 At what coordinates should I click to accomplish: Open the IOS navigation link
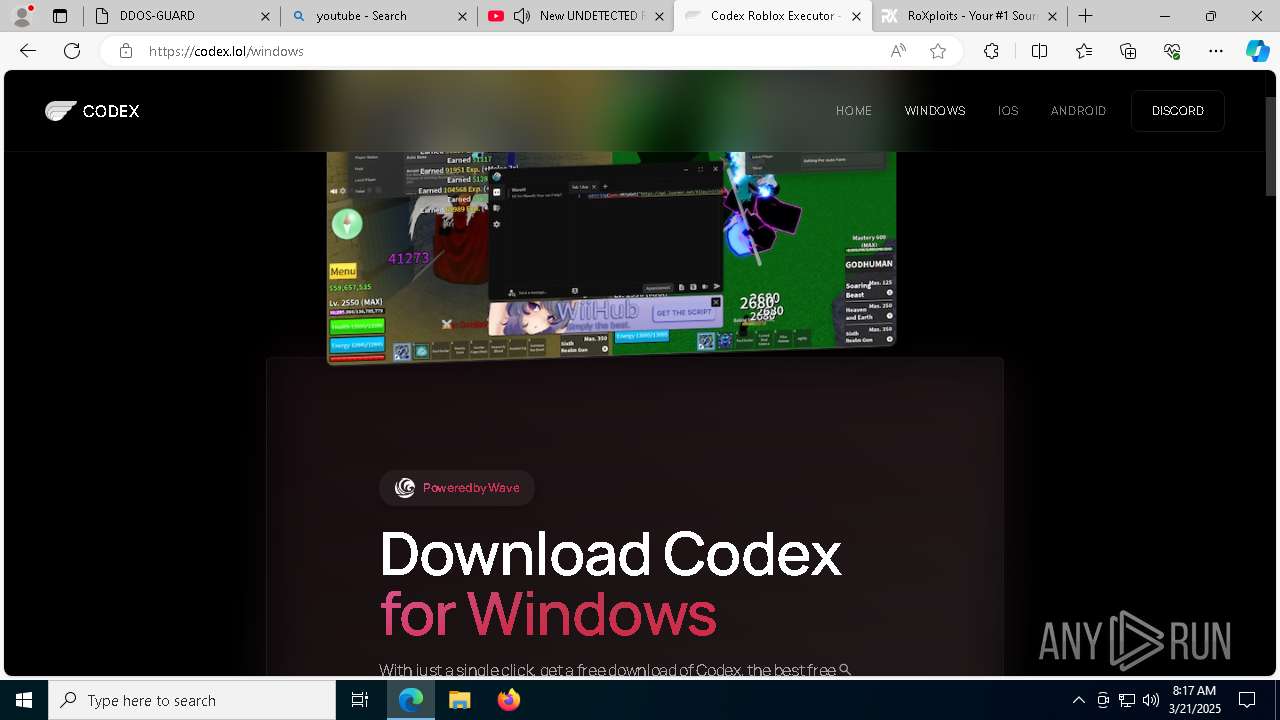click(1008, 111)
